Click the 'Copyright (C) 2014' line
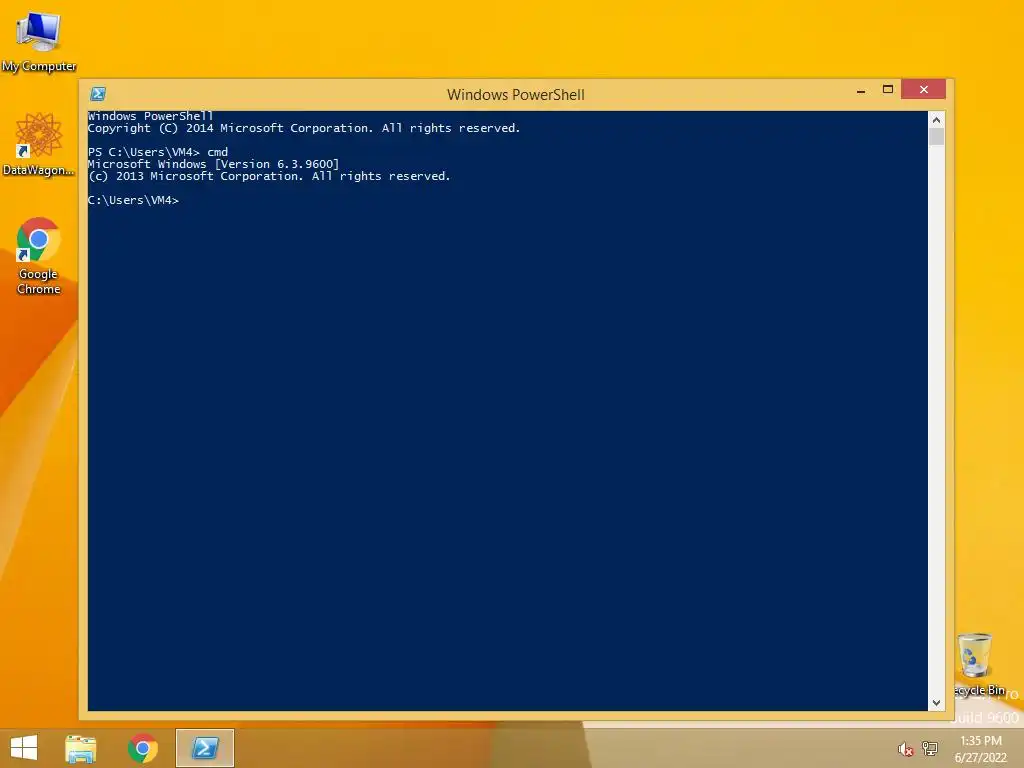Image resolution: width=1024 pixels, height=768 pixels. [x=304, y=128]
